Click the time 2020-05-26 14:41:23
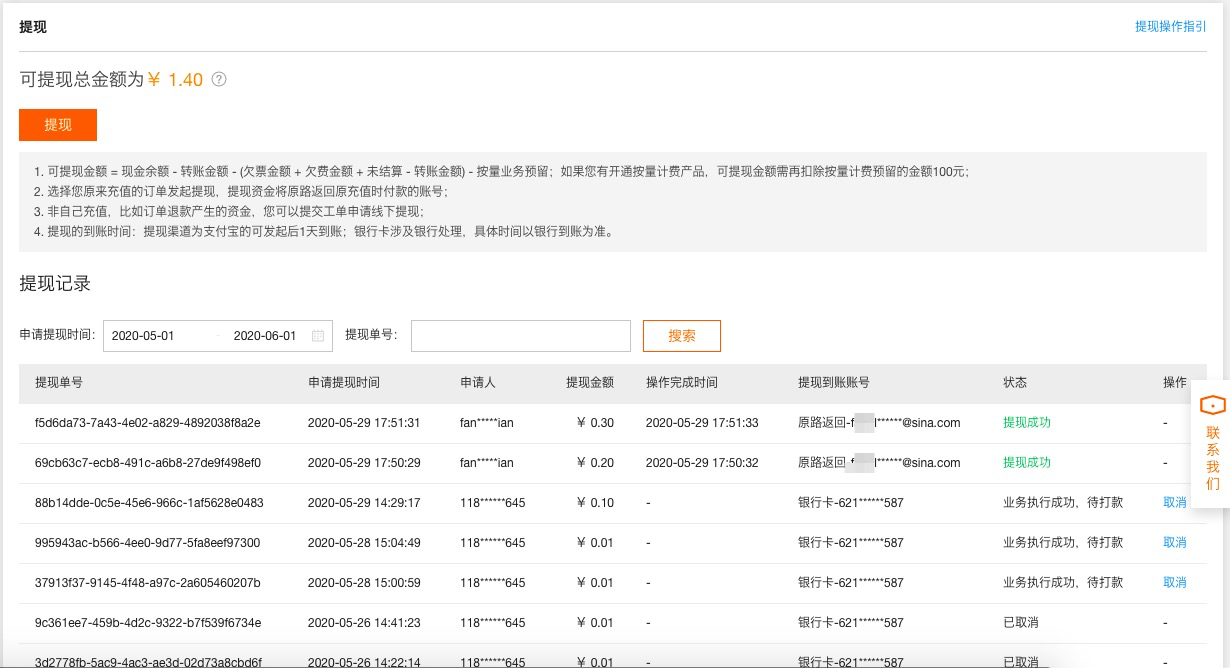 364,623
